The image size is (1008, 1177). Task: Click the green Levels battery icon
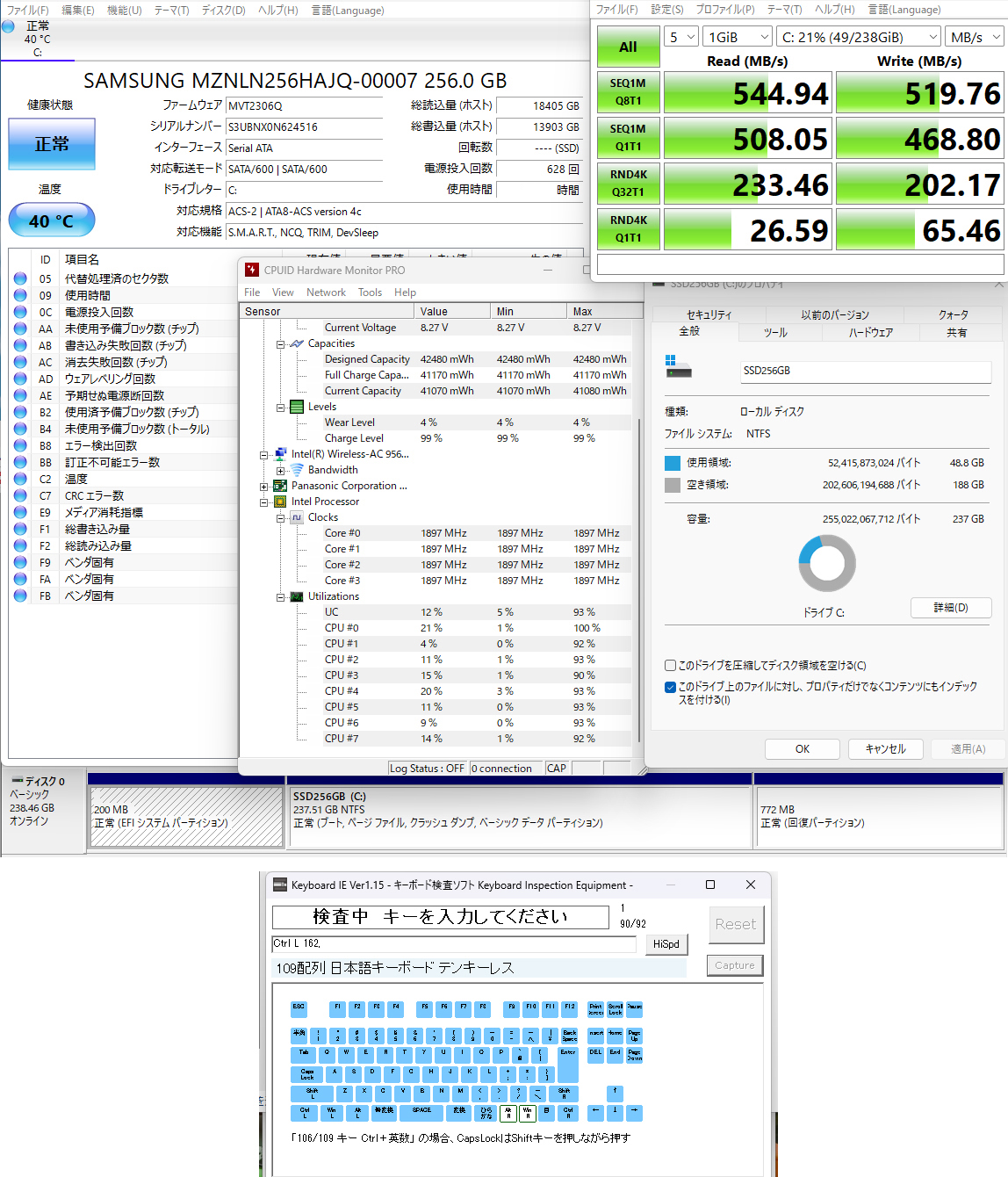(x=297, y=407)
